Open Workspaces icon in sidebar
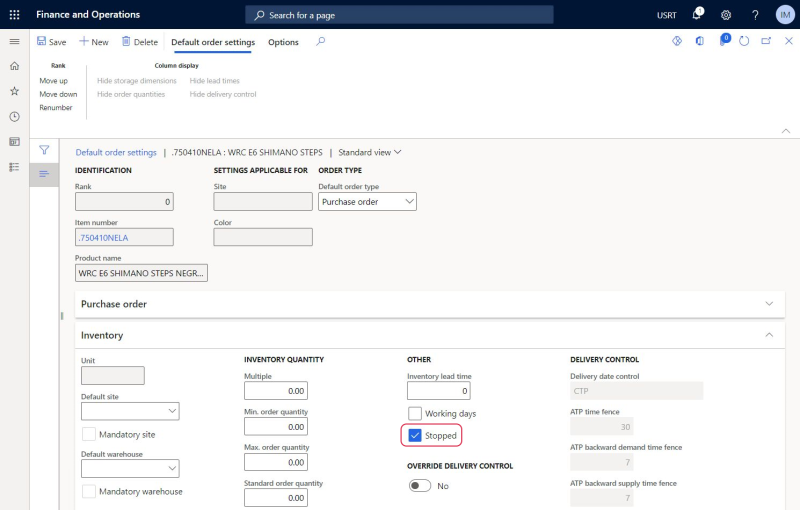The height and width of the screenshot is (510, 800). click(x=14, y=142)
